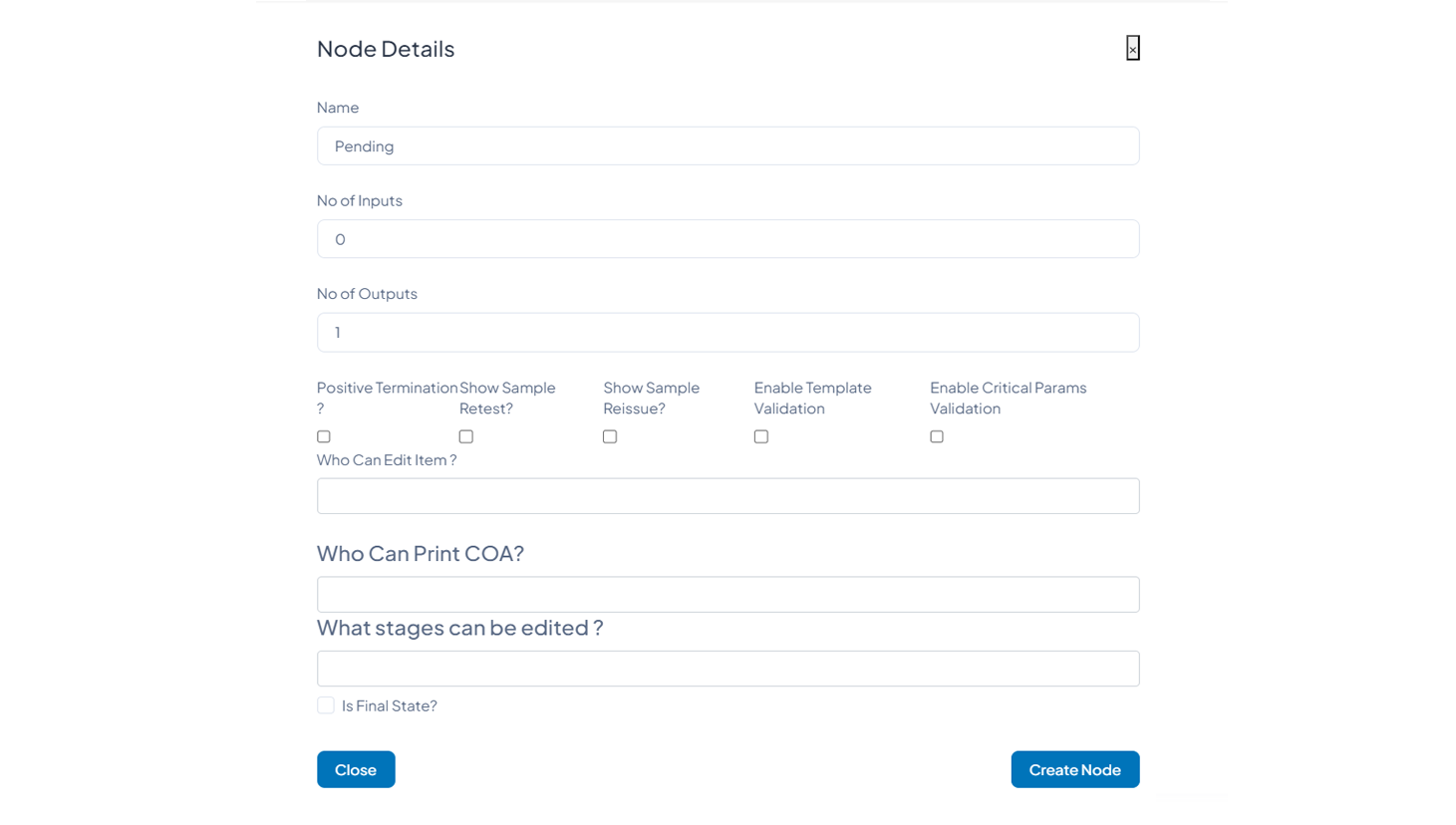
Task: Open the Who Can Edit Item selector
Action: tap(728, 496)
